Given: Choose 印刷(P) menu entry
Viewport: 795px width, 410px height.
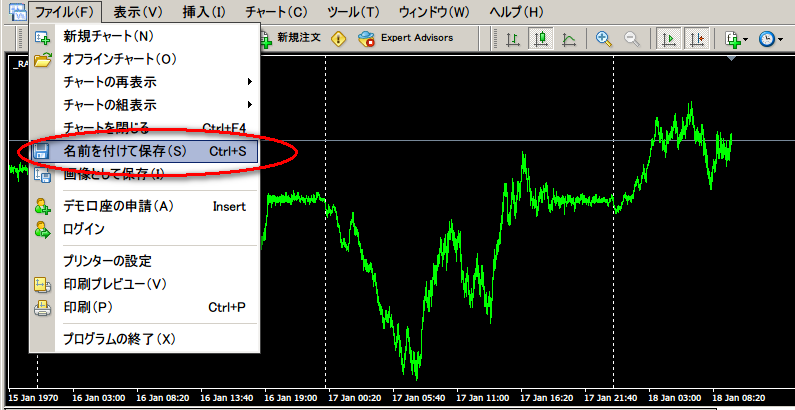Looking at the screenshot, I should [144, 307].
